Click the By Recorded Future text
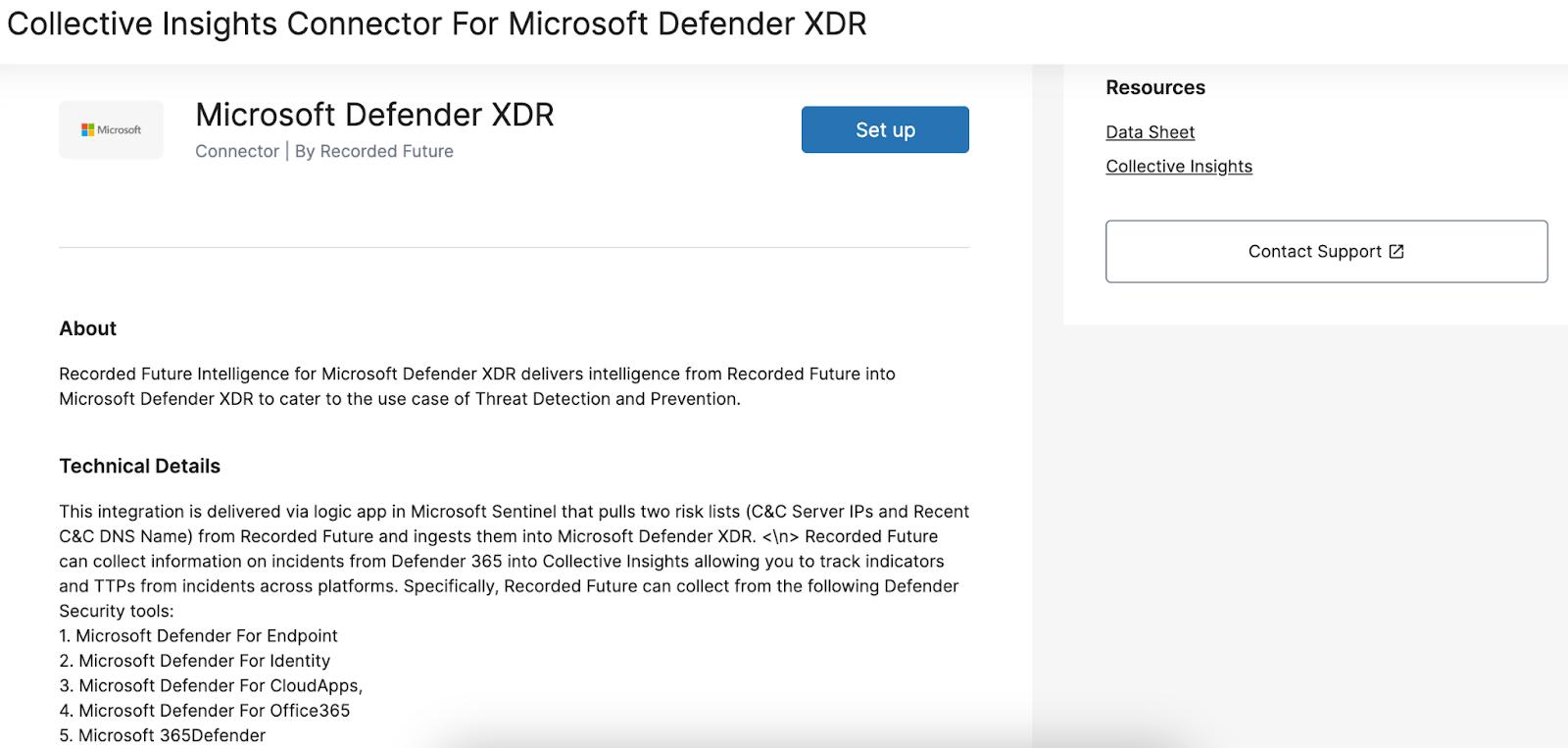Viewport: 1568px width, 748px height. pyautogui.click(x=373, y=151)
